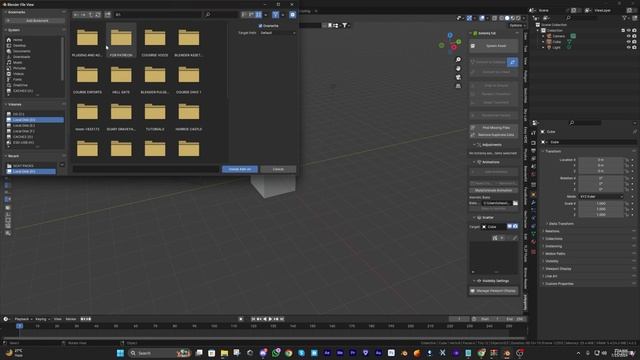Screen dimensions: 640x360
Task: Open Material properties tab icon
Action: coord(533,242)
